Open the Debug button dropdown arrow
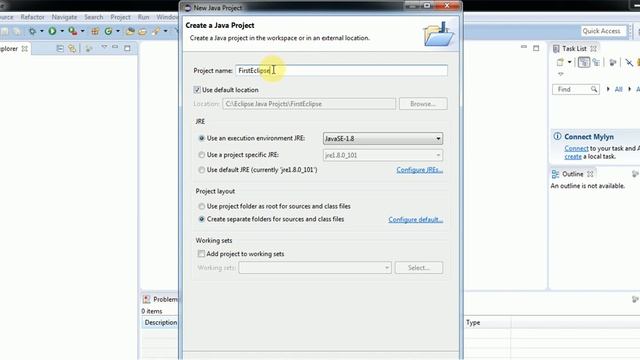640x360 pixels. (42, 31)
